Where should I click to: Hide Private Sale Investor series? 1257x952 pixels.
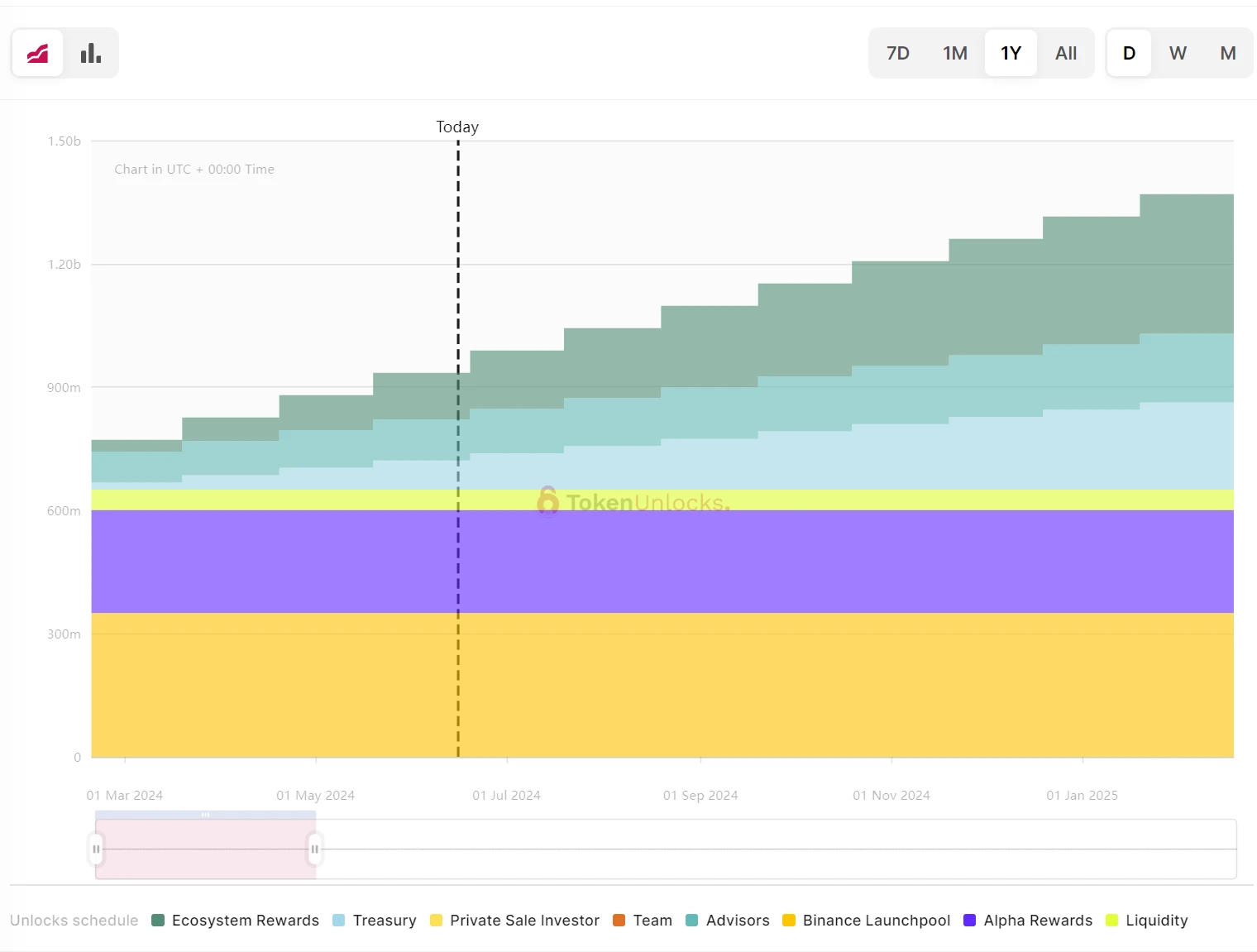[x=514, y=921]
